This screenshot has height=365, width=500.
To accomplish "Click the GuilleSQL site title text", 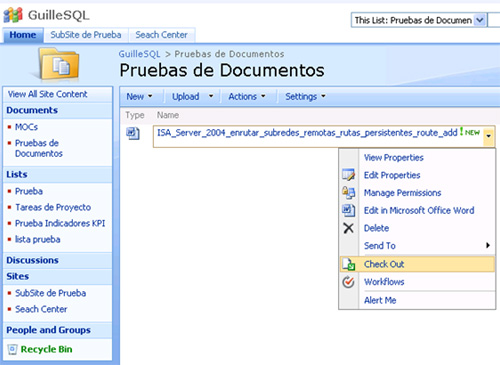I will click(59, 15).
